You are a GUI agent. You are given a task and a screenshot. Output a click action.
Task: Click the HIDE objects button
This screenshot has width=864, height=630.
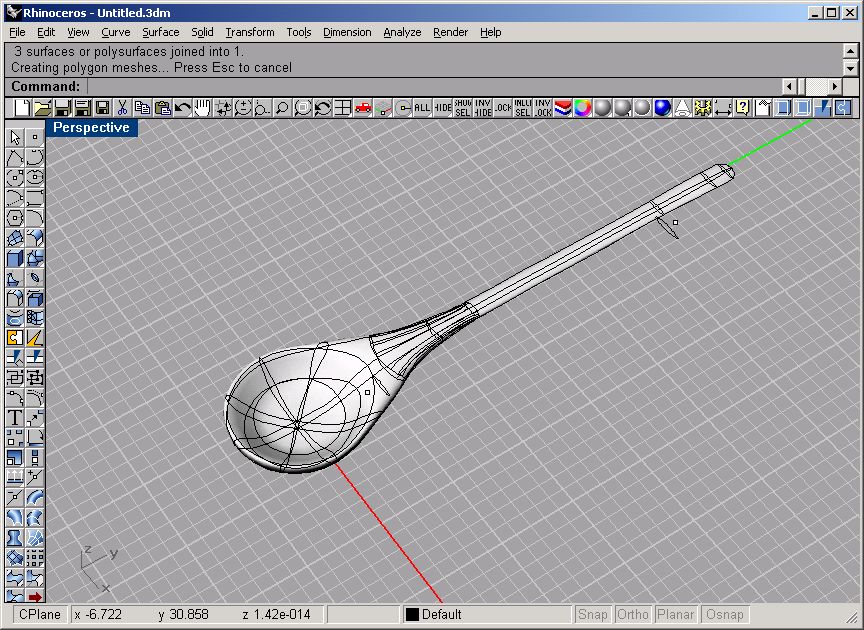(442, 107)
